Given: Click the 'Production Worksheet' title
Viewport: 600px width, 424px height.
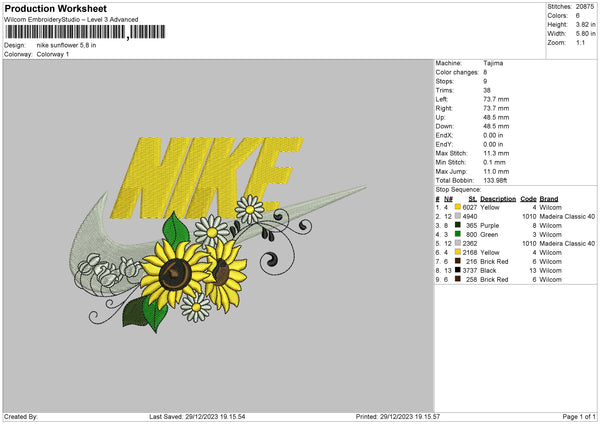Looking at the screenshot, I should 55,8.
